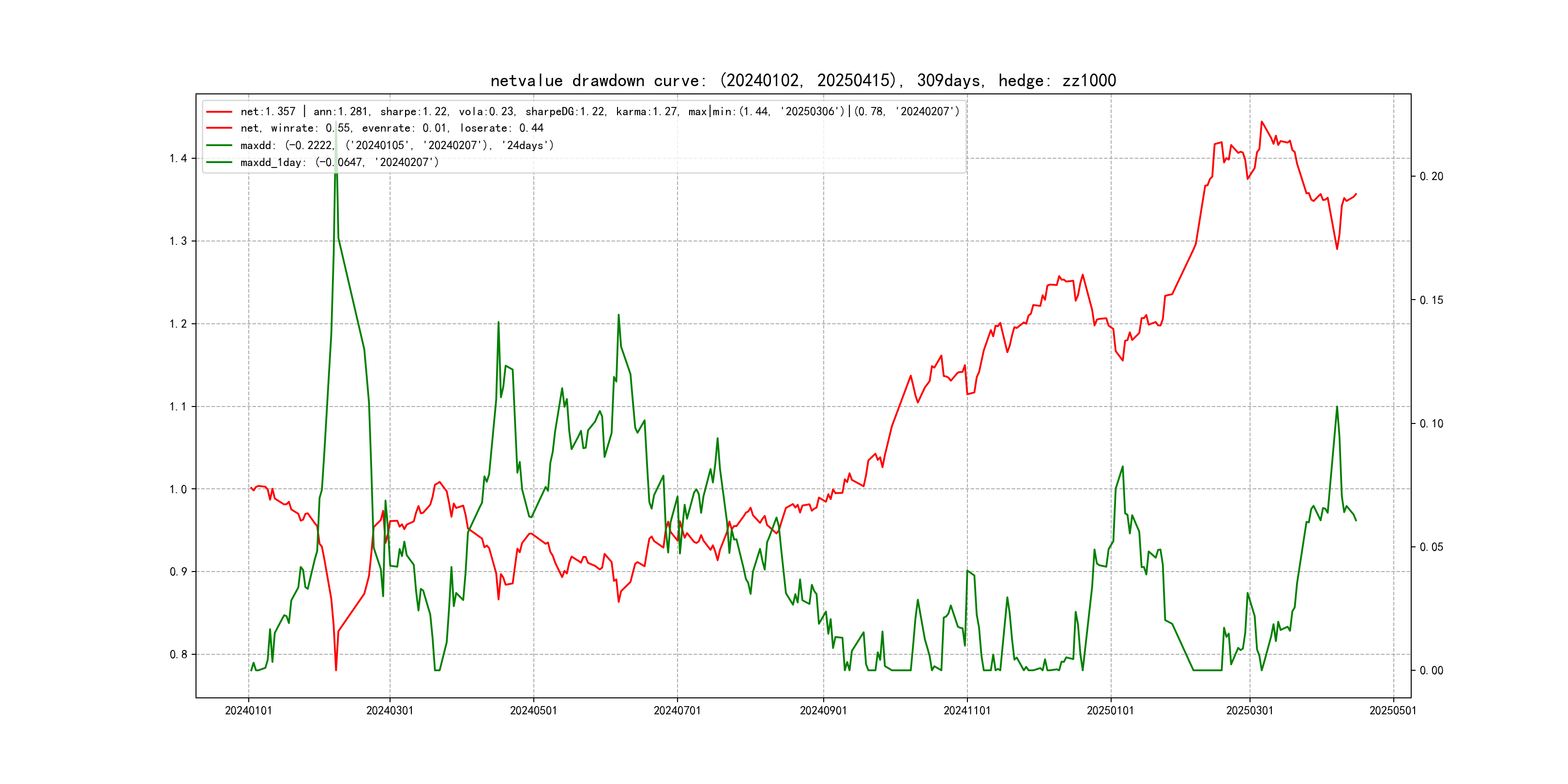The image size is (1568, 784).
Task: Click the 20240901 x-axis date label
Action: pos(823,711)
